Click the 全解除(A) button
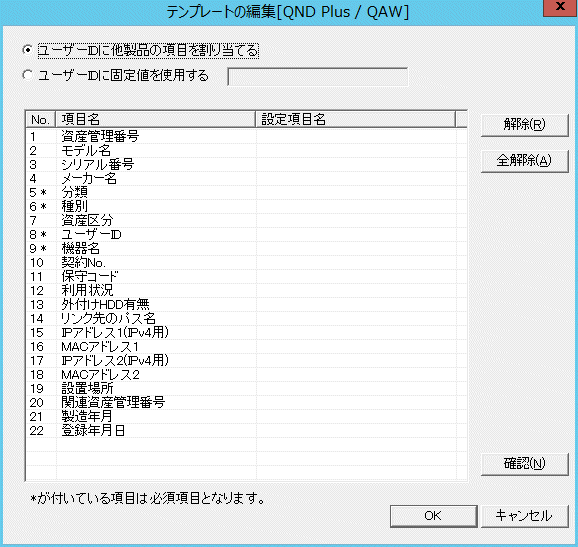The height and width of the screenshot is (547, 578). (525, 161)
